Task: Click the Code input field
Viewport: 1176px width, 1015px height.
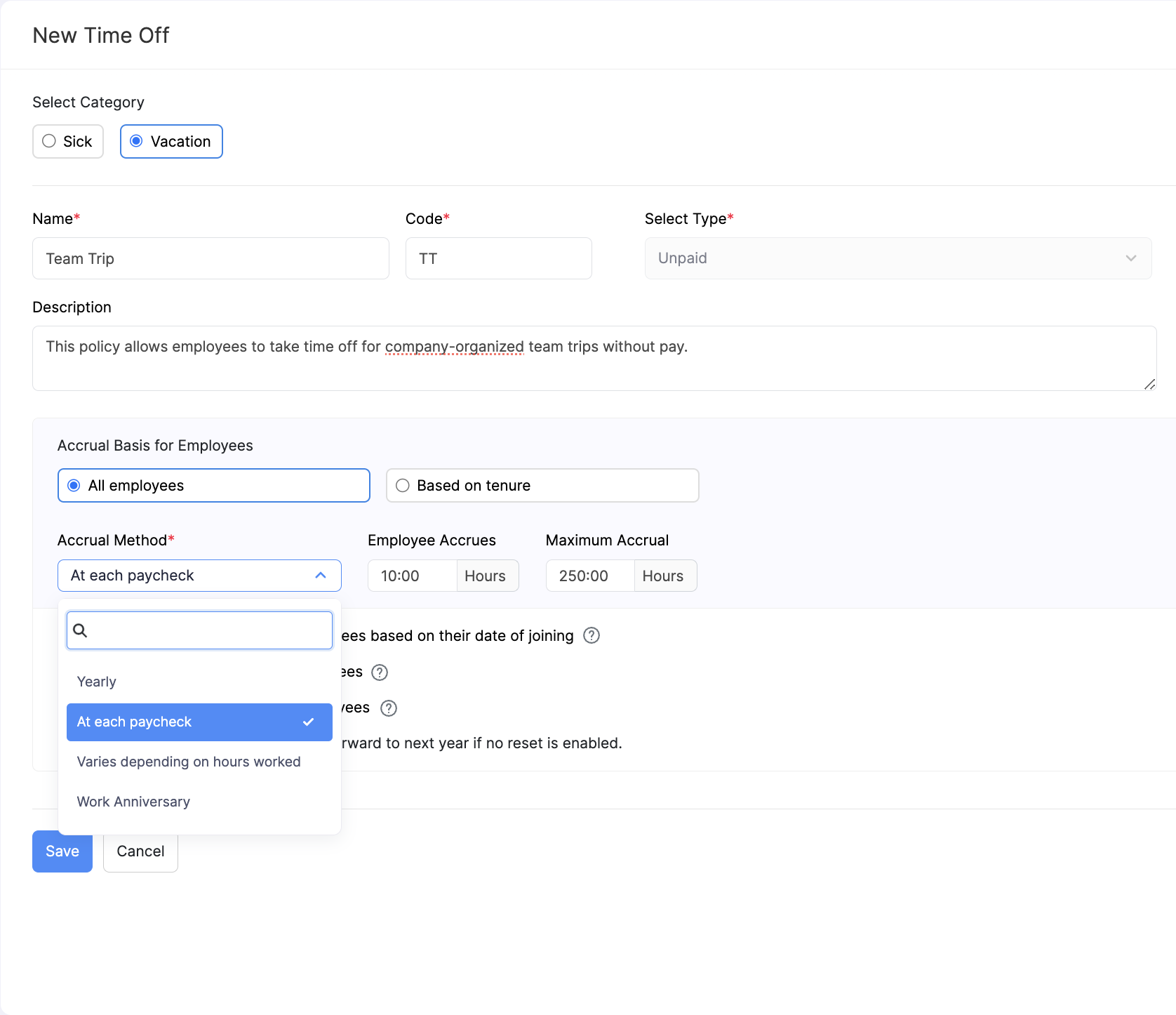Action: click(498, 258)
